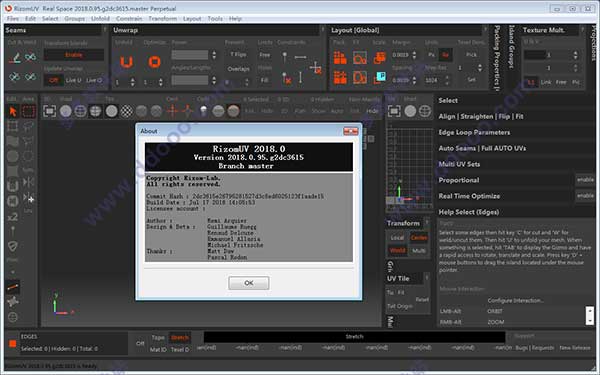Screen dimensions: 600x375
Task: Click the shield icon in left toolbar
Action: (x=13, y=246)
